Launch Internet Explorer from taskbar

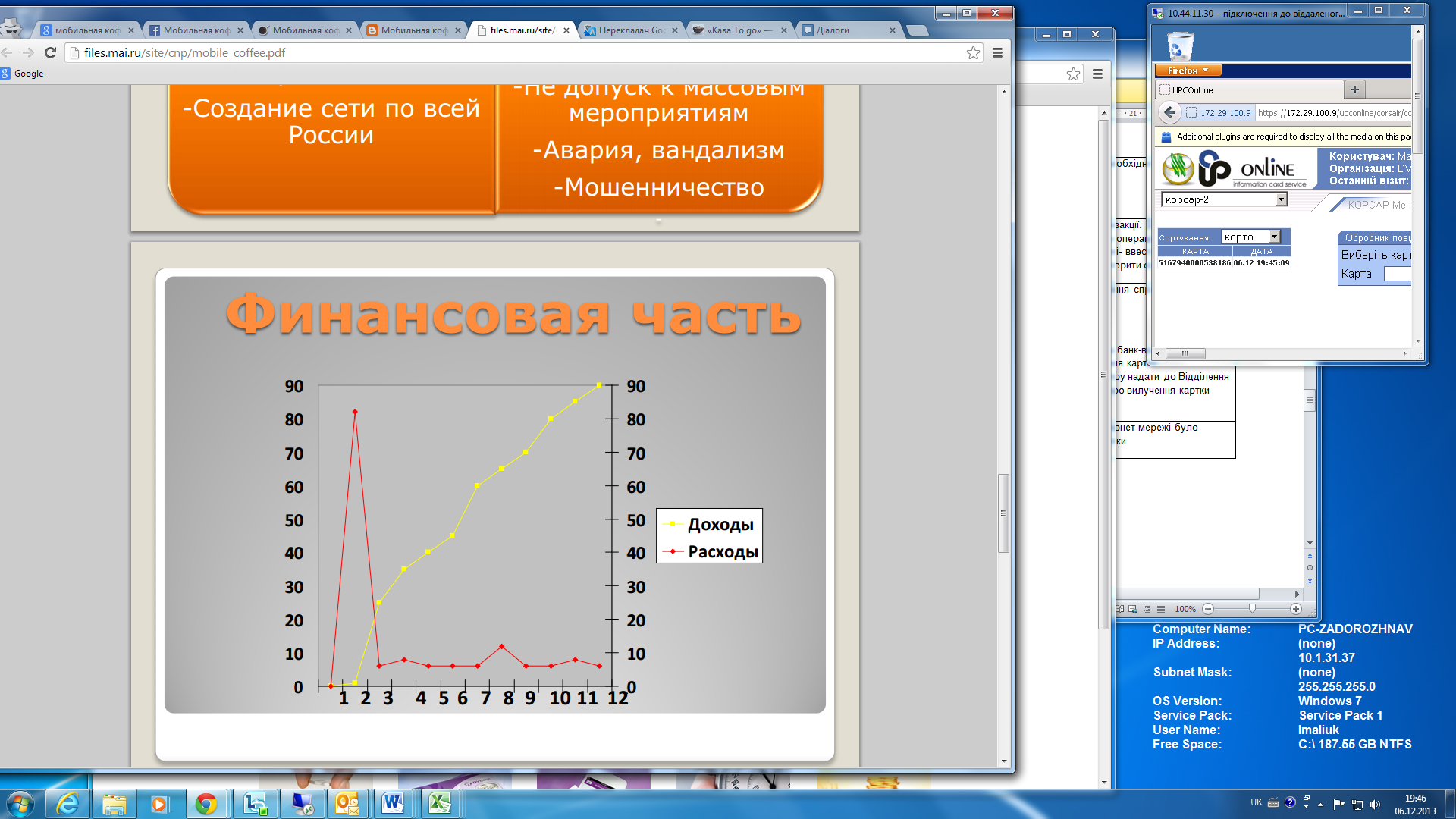(67, 803)
